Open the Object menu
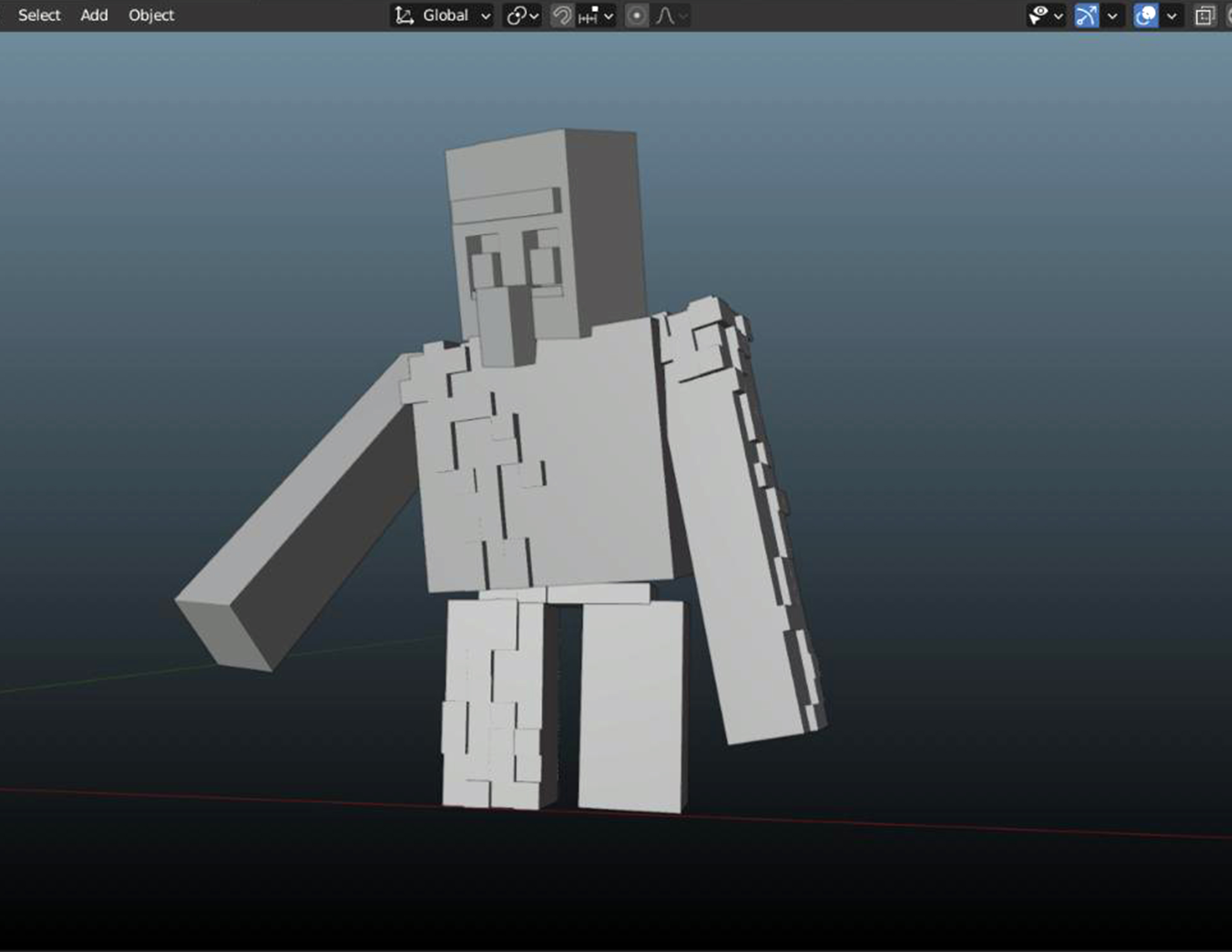 [151, 15]
